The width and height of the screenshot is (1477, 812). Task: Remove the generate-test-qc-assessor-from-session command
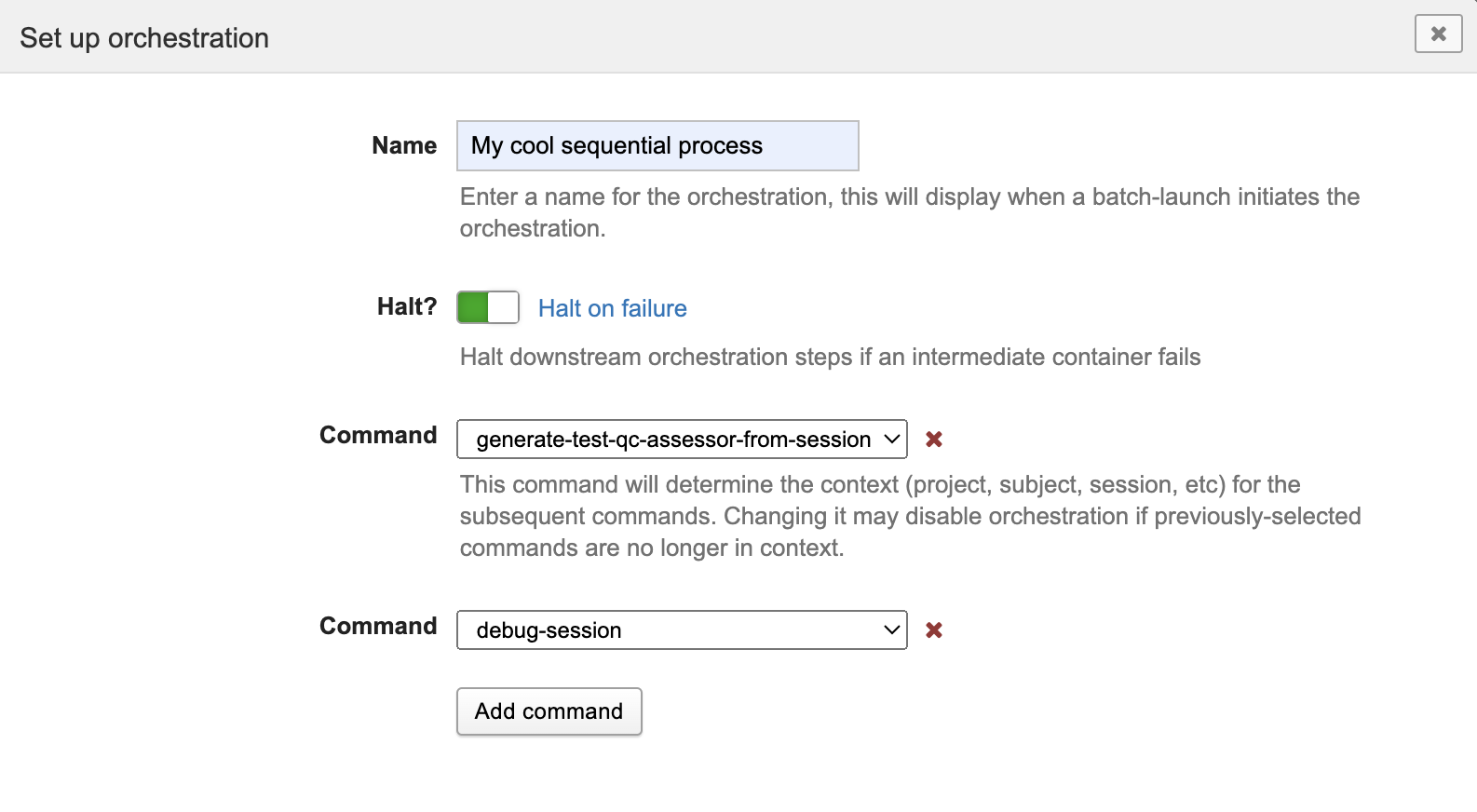[x=934, y=440]
